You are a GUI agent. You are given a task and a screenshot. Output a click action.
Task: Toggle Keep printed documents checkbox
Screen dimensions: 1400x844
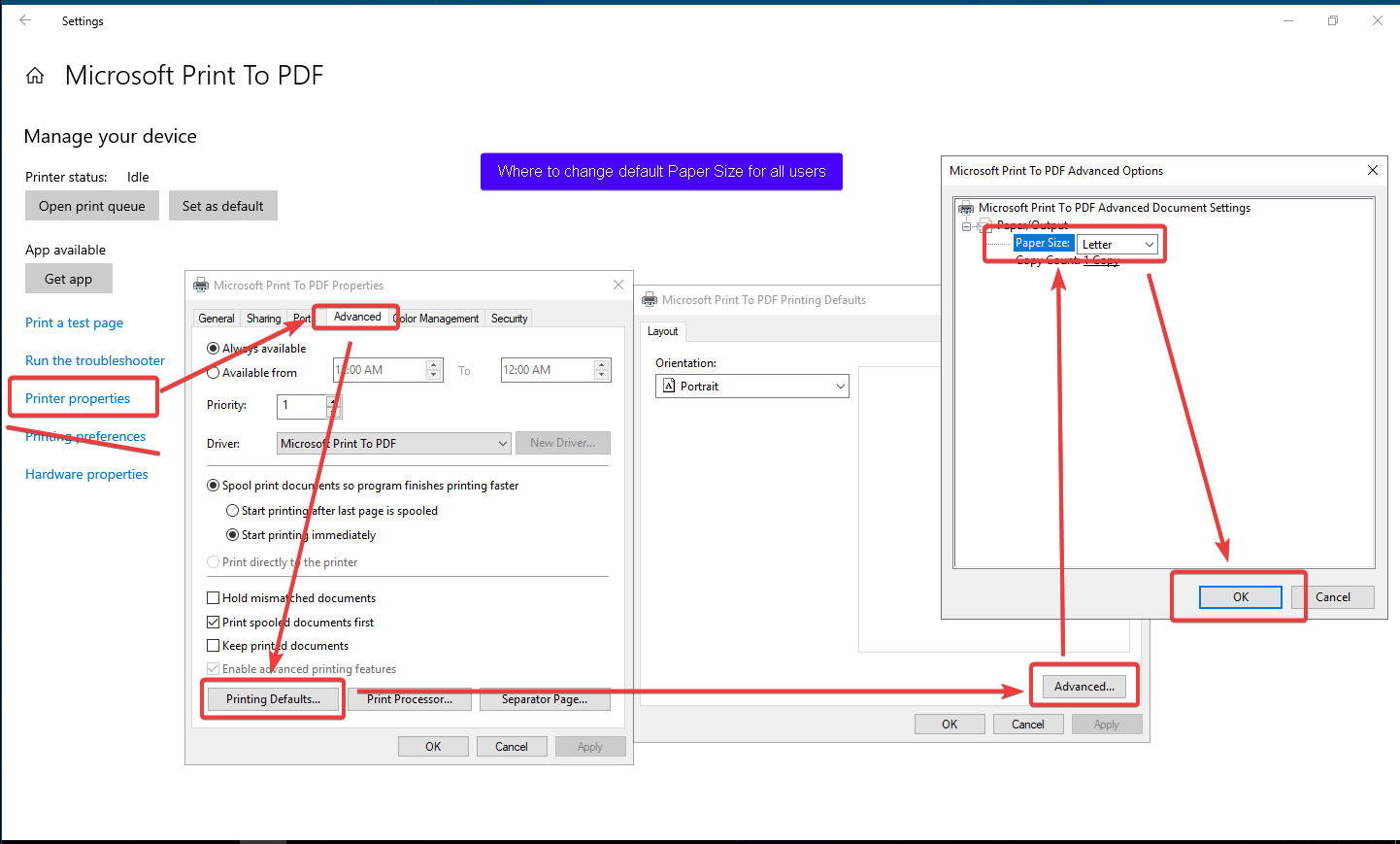(213, 646)
